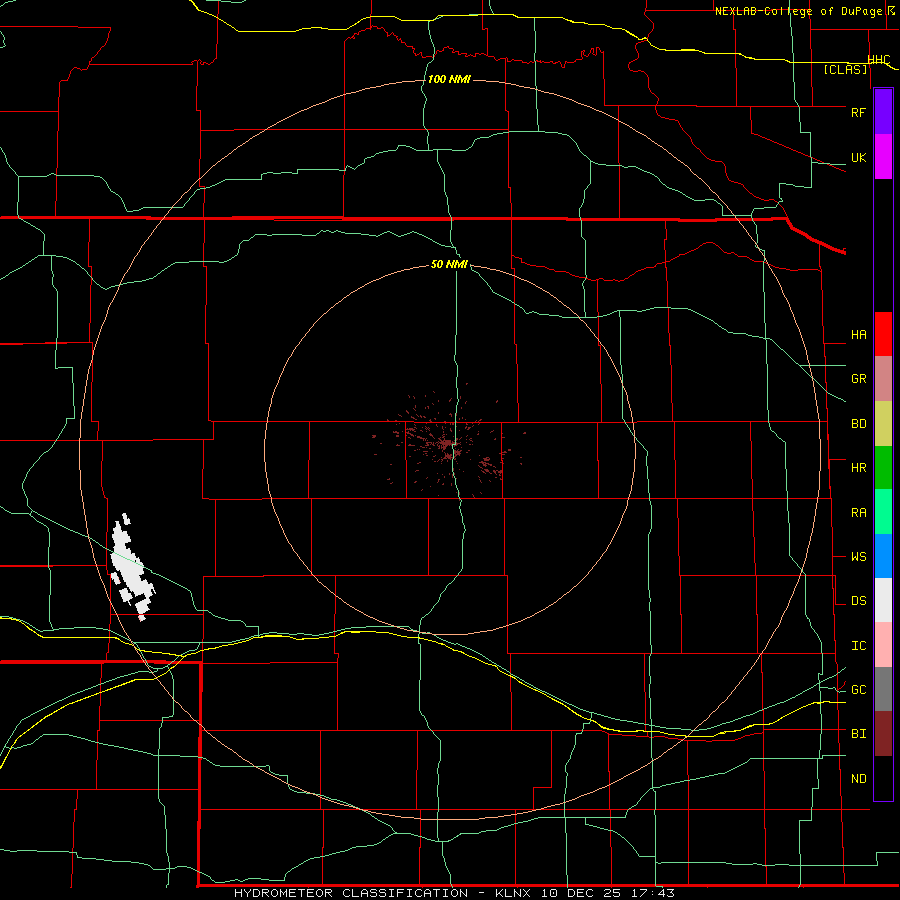Click the UK magenta legend swatch
900x900 pixels.
pos(883,157)
